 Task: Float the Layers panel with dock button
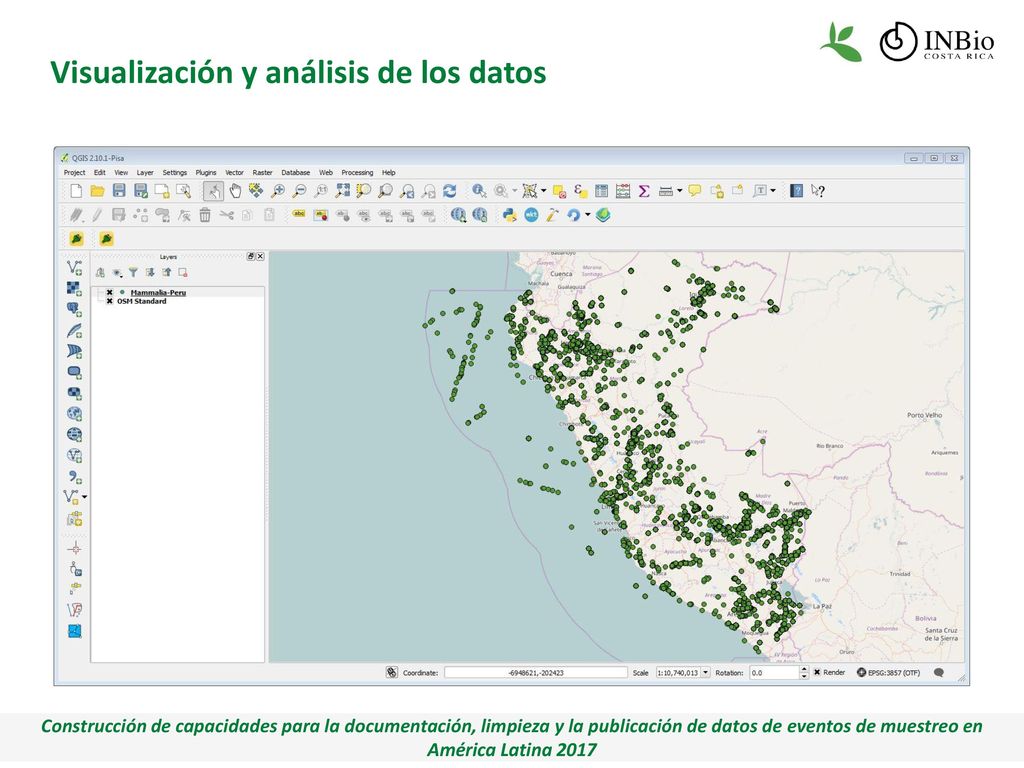[251, 256]
